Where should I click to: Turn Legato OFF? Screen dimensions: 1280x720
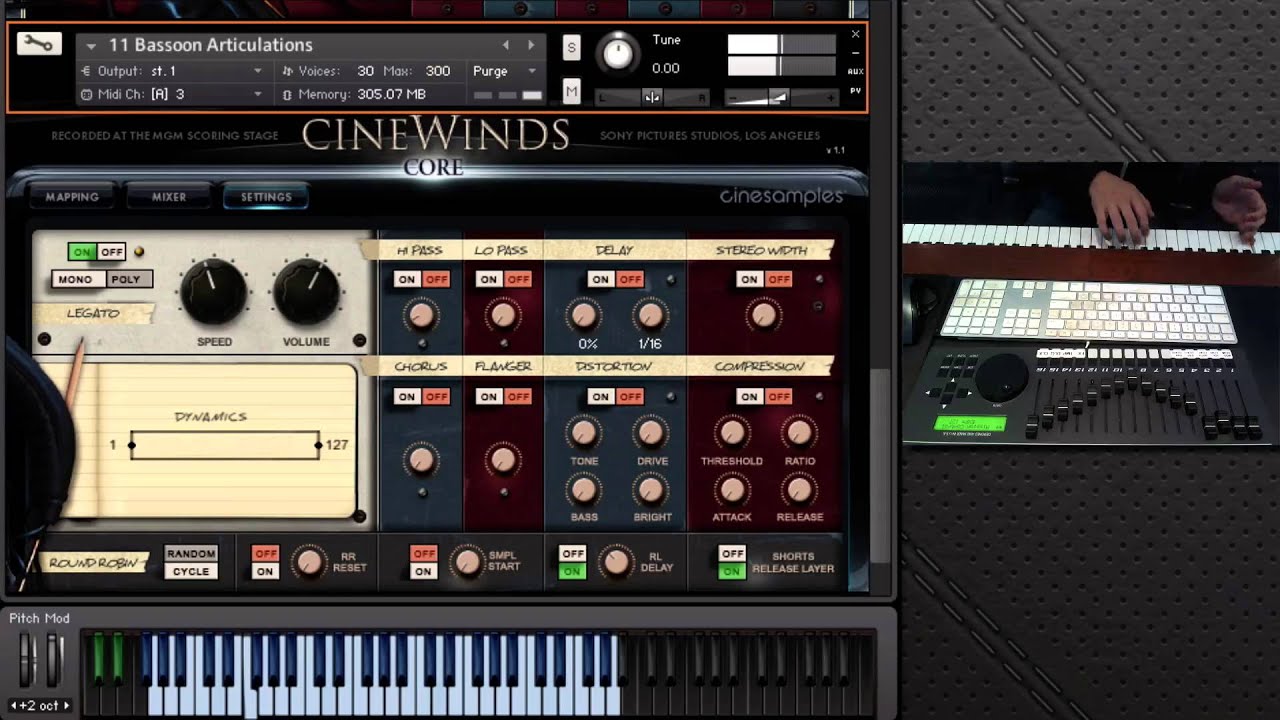(x=111, y=252)
